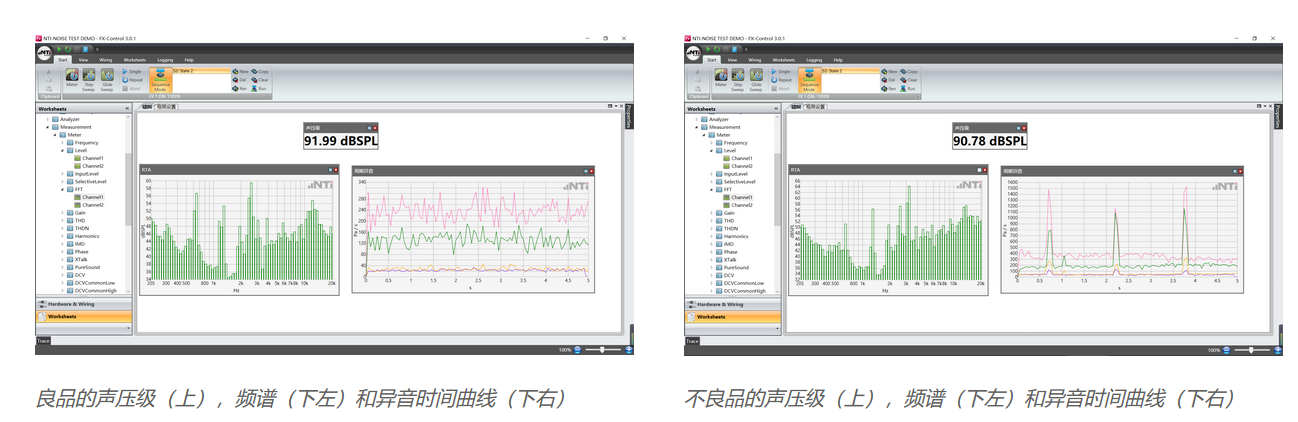Select Level Channel2 in left window tree

tap(93, 166)
